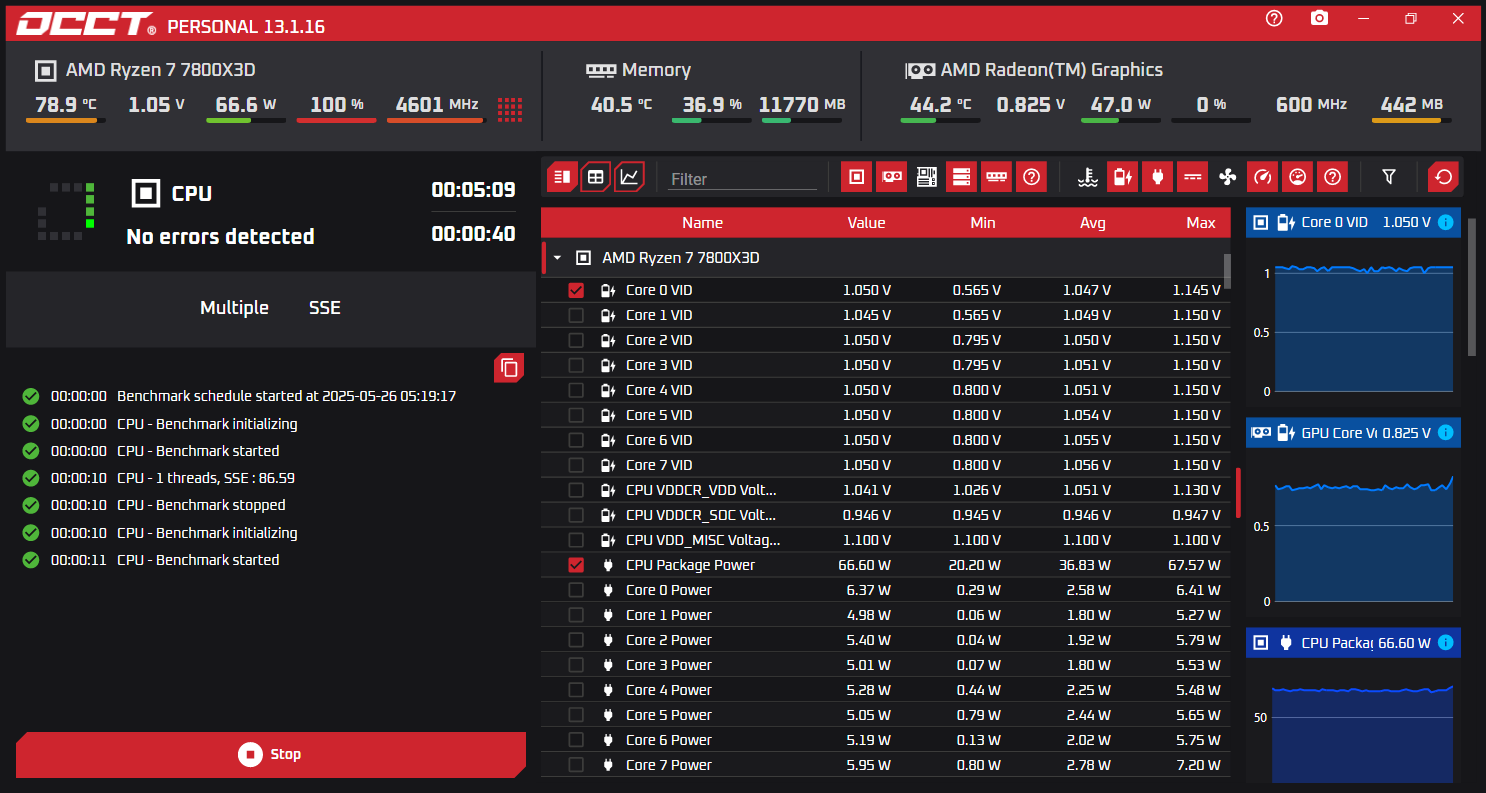Check the Core 3 Power checkbox
This screenshot has height=793, width=1486.
576,665
